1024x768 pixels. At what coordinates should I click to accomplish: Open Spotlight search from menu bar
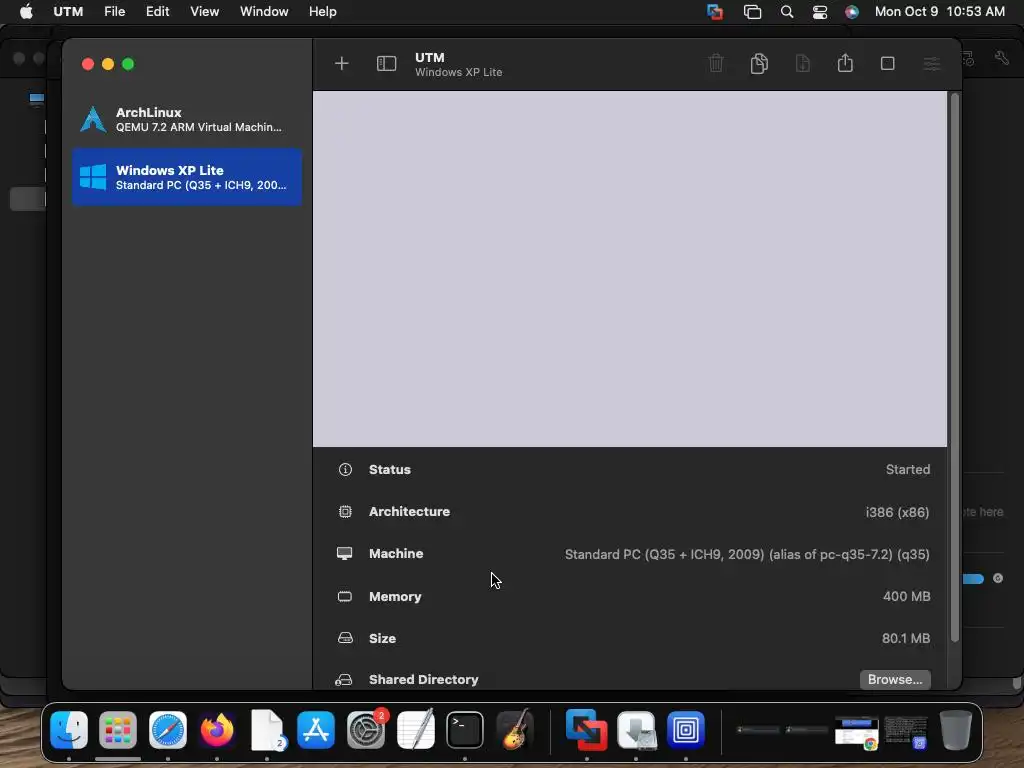click(x=787, y=12)
